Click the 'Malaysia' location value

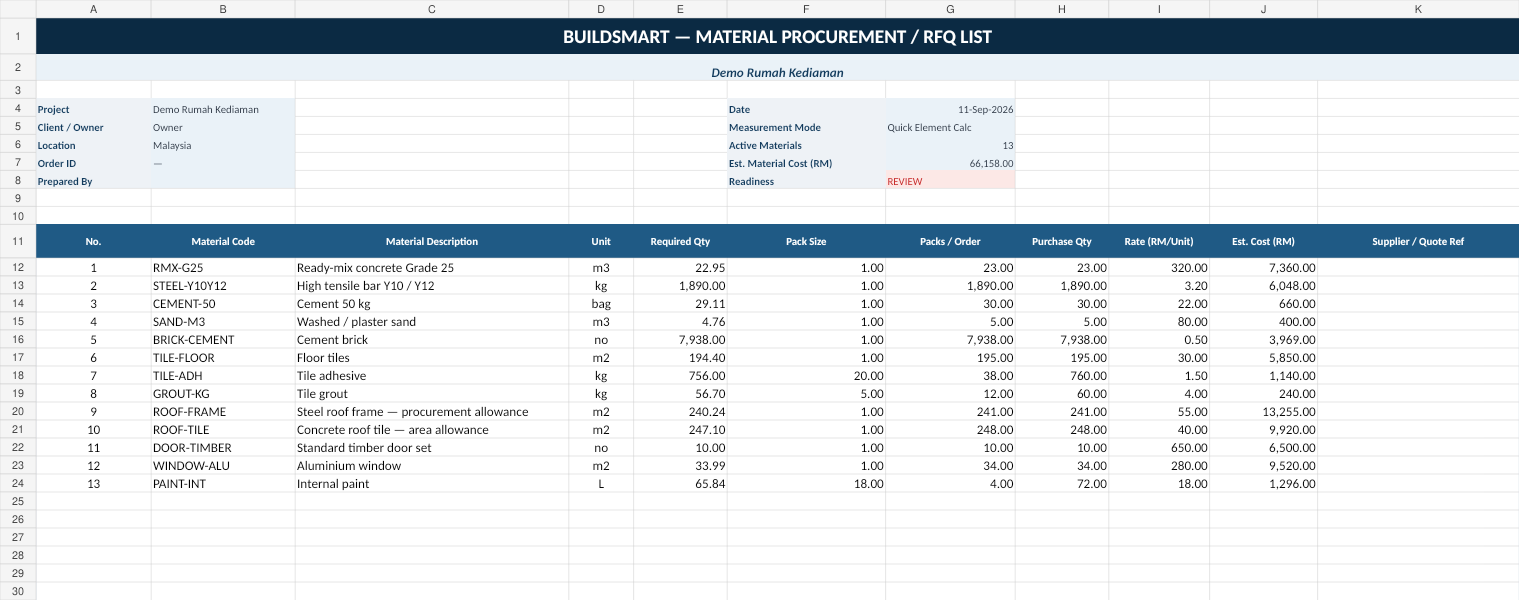click(223, 145)
